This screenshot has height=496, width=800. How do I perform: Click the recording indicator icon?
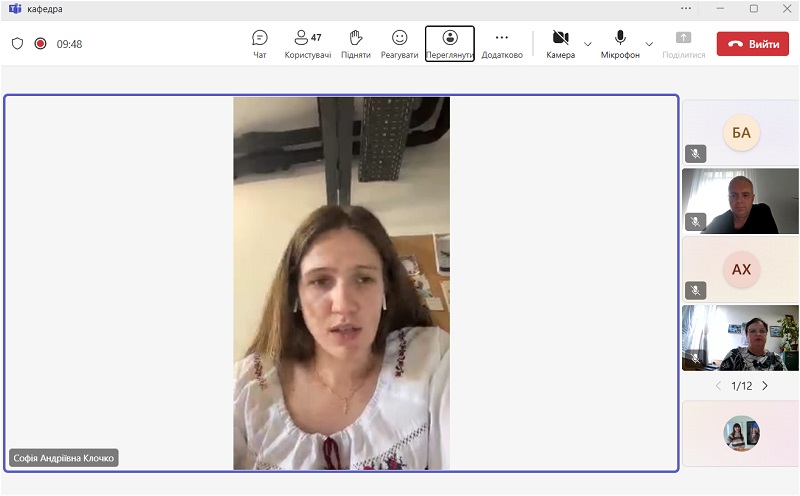point(41,44)
